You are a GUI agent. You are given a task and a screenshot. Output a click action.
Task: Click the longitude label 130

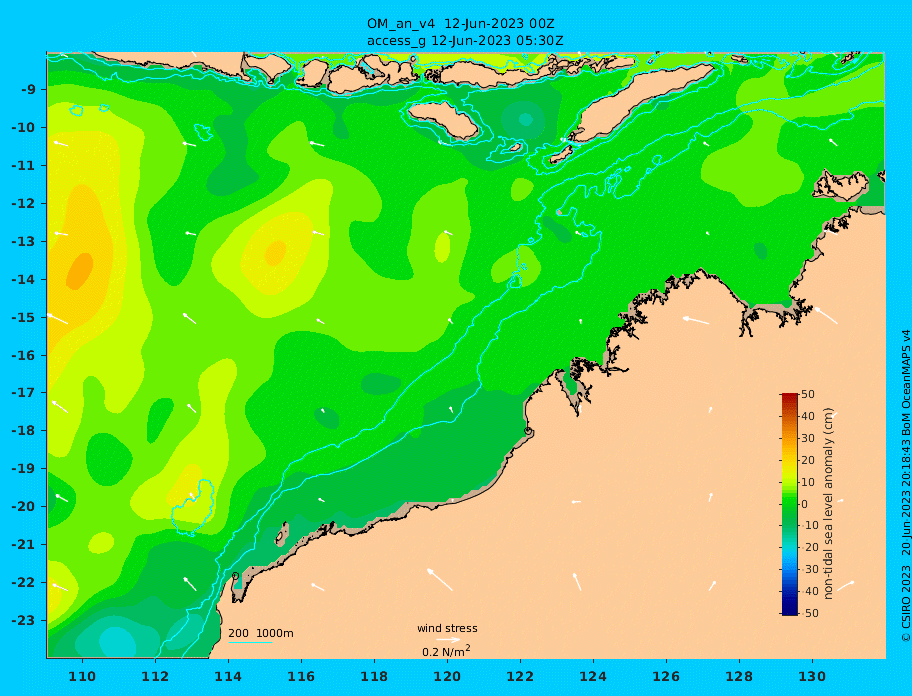click(812, 676)
